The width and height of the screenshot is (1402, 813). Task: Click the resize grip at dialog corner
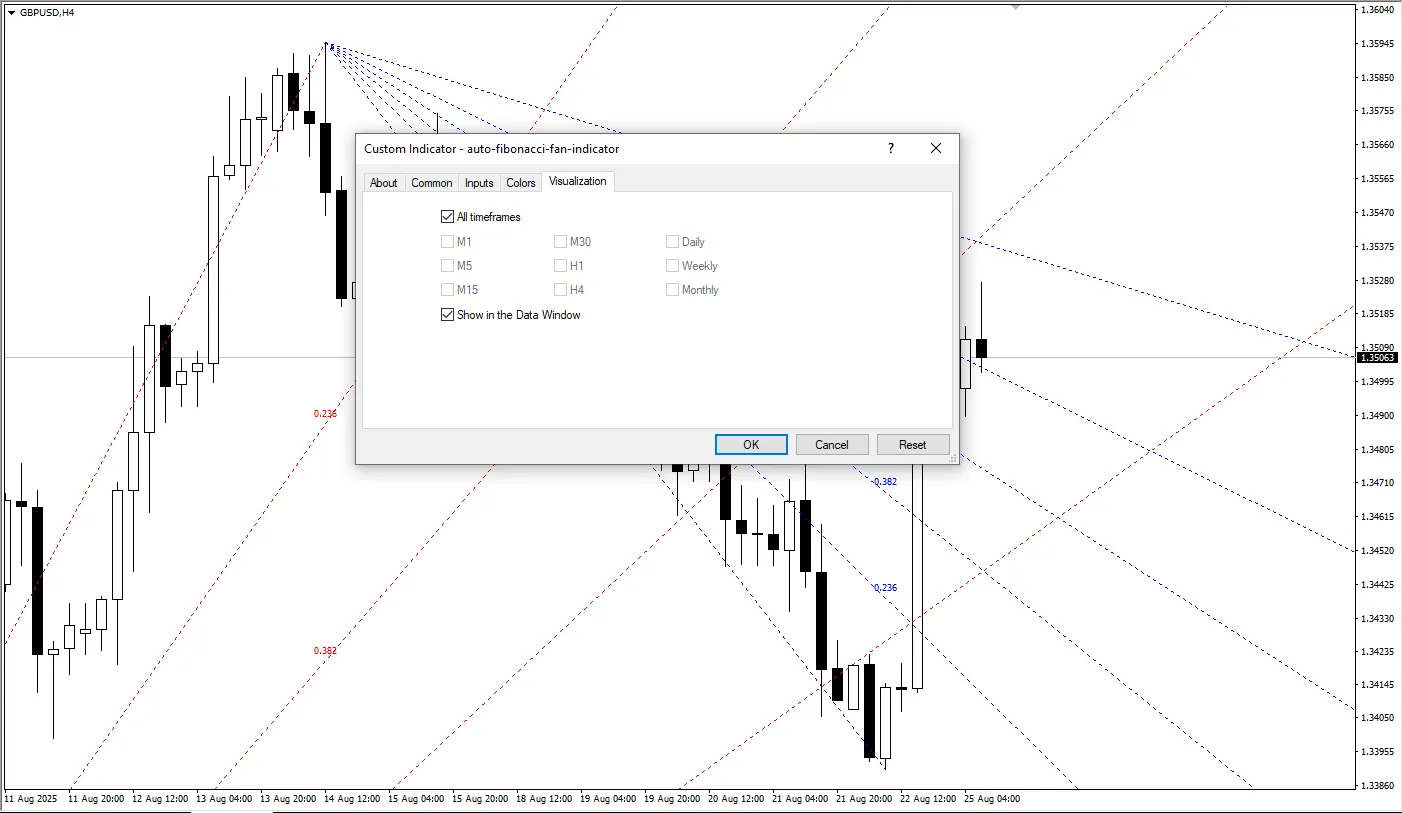pos(952,458)
